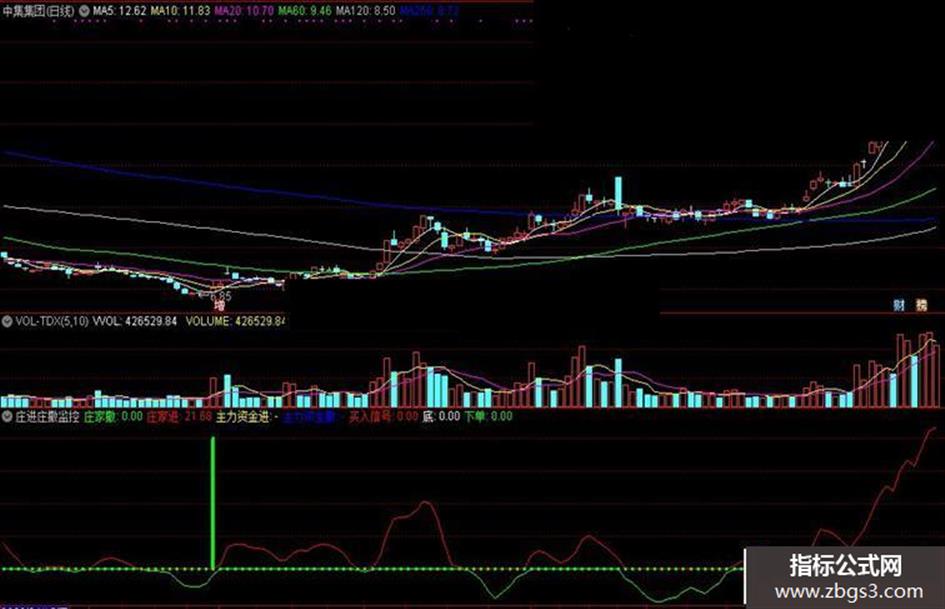The height and width of the screenshot is (609, 945).
Task: Click the blue 财 marker icon
Action: click(x=899, y=305)
